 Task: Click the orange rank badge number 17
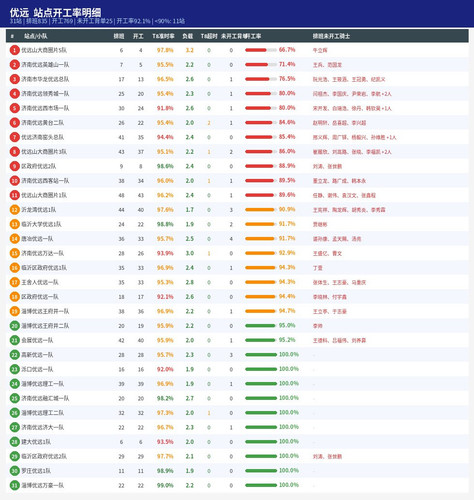14,282
